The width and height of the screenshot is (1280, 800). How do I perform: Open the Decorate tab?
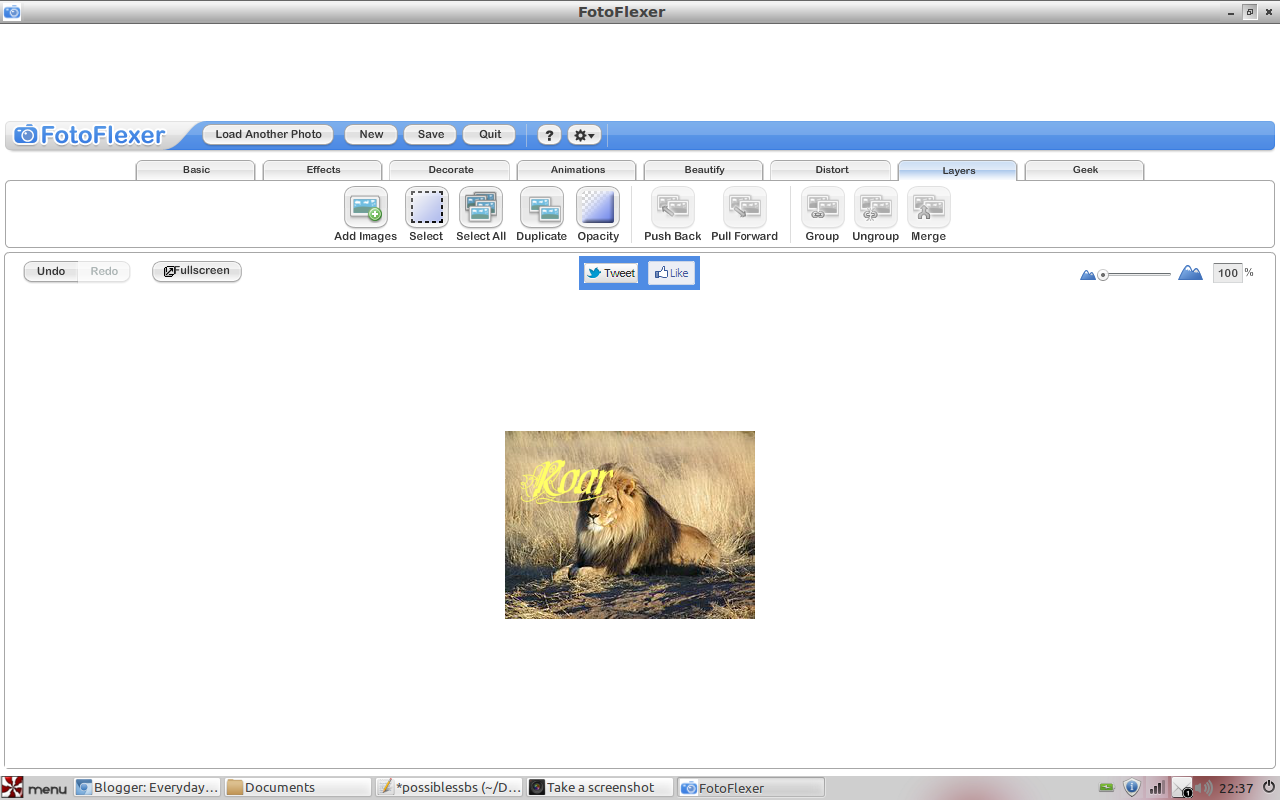click(x=451, y=170)
